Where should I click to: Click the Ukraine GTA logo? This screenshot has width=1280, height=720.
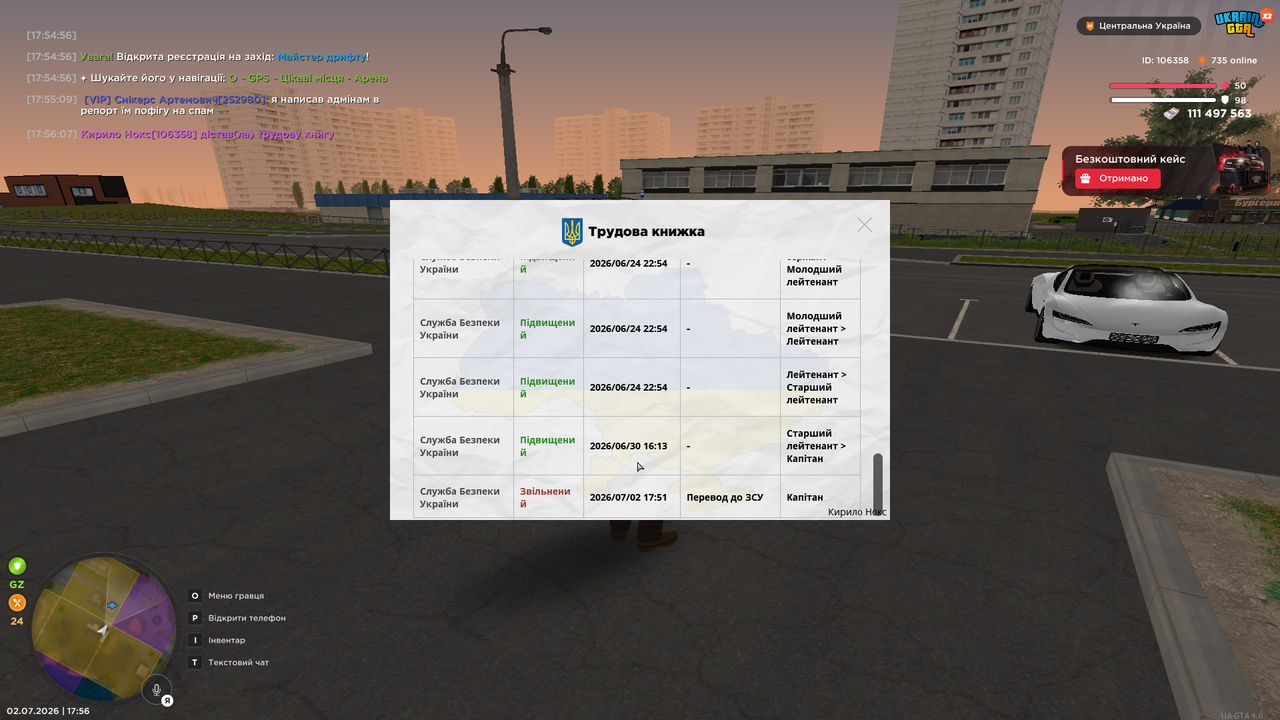(1238, 24)
